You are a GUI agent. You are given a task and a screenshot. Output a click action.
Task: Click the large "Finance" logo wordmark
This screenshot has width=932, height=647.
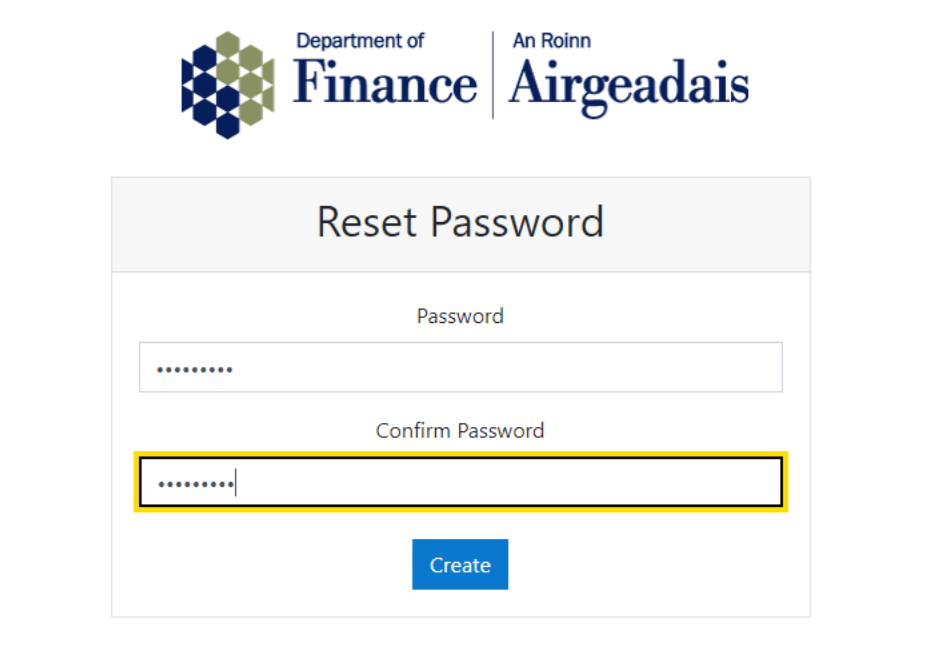point(385,83)
